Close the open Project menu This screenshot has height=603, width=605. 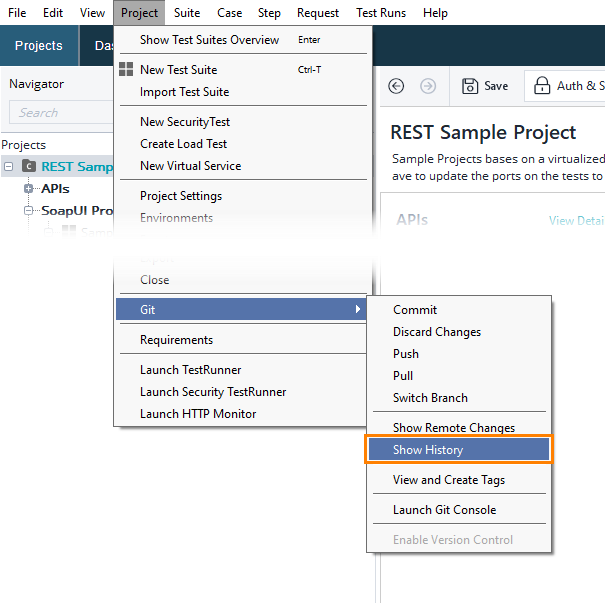(x=139, y=13)
